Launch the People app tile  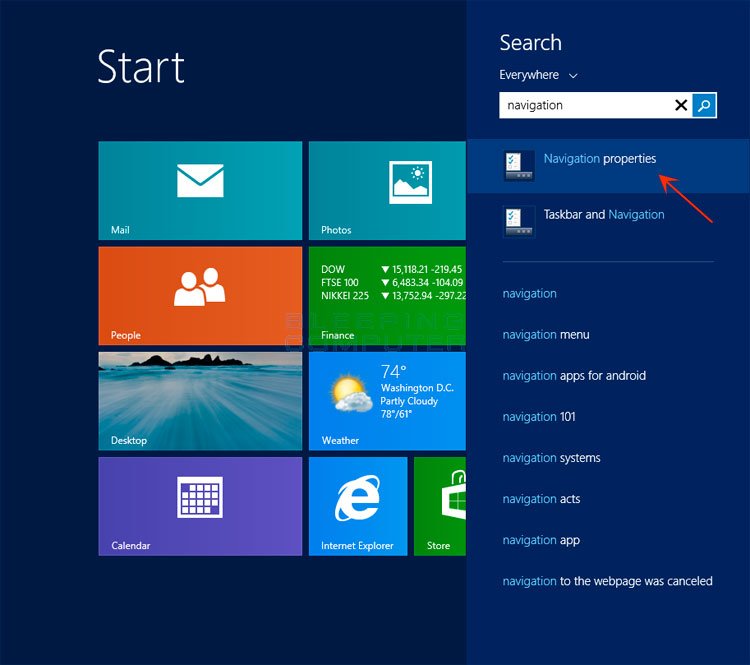[x=200, y=295]
